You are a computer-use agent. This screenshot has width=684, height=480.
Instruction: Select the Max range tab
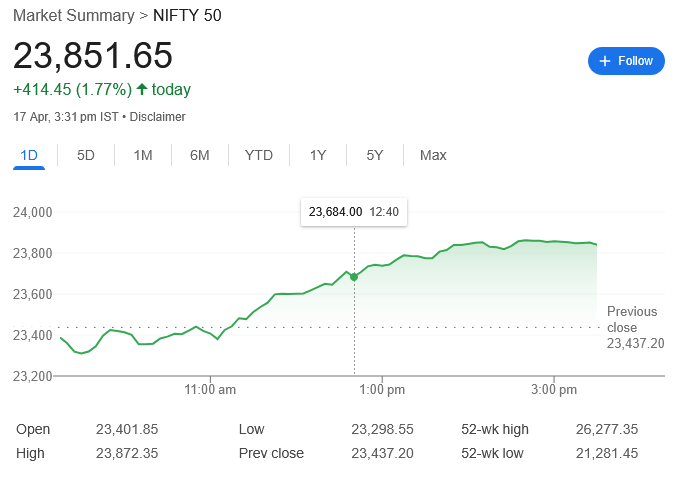pos(433,155)
